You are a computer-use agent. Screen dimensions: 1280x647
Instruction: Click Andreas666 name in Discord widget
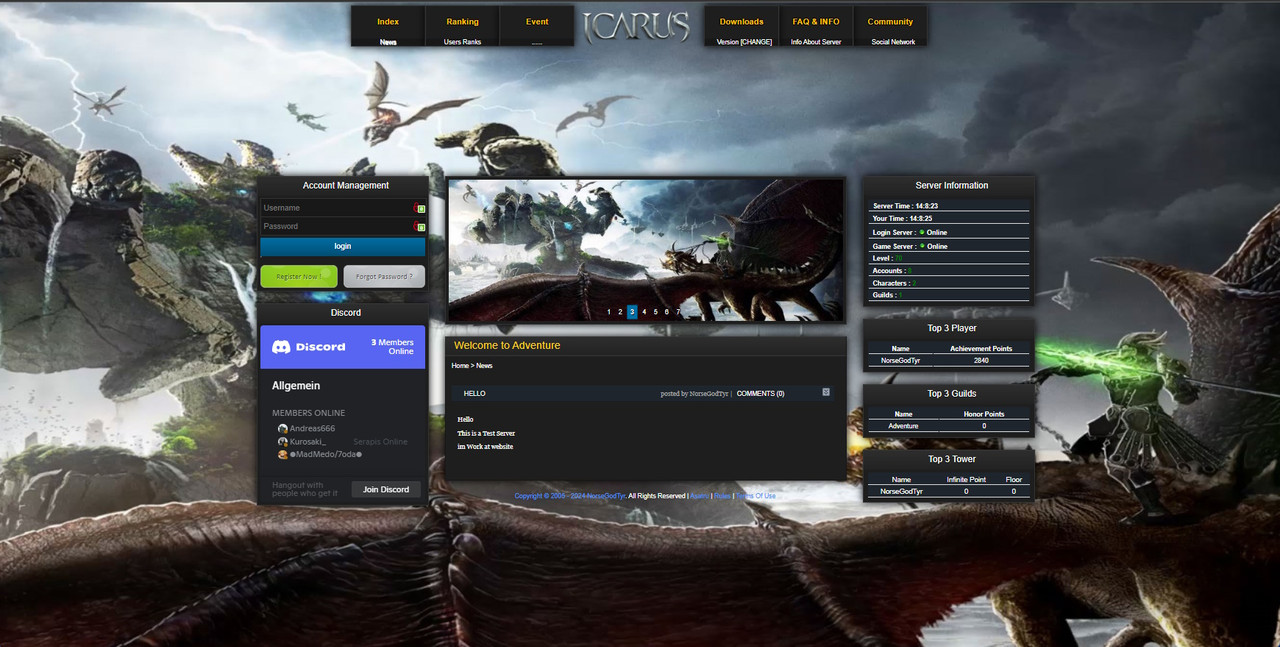pyautogui.click(x=312, y=428)
